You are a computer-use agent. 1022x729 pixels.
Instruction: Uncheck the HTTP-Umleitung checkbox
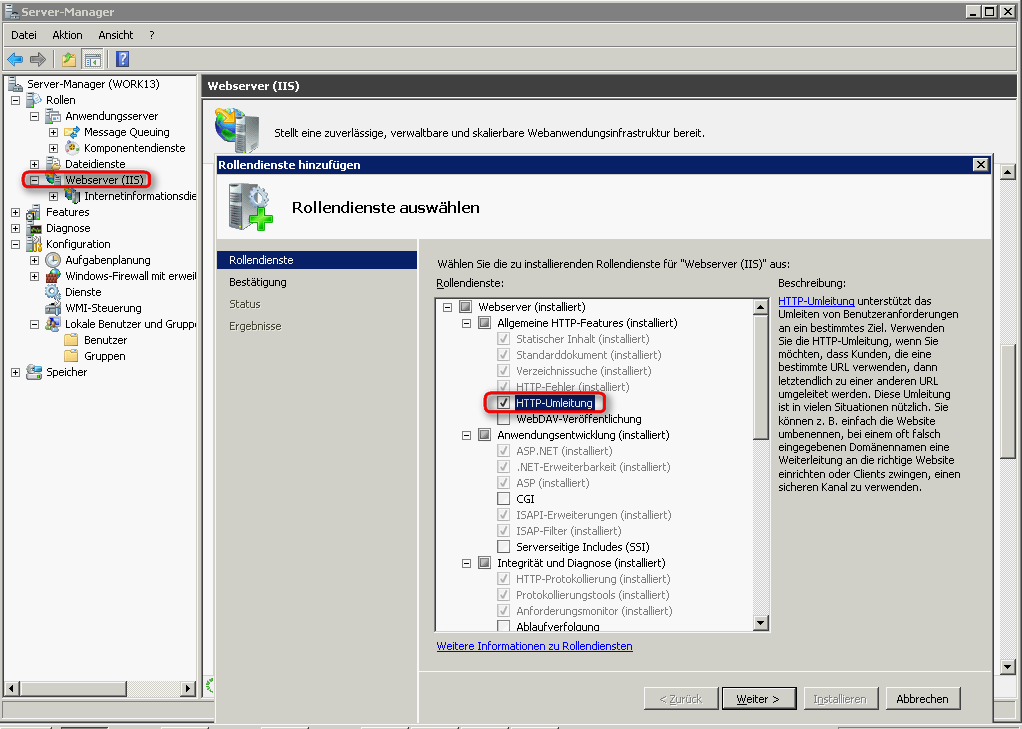[504, 403]
